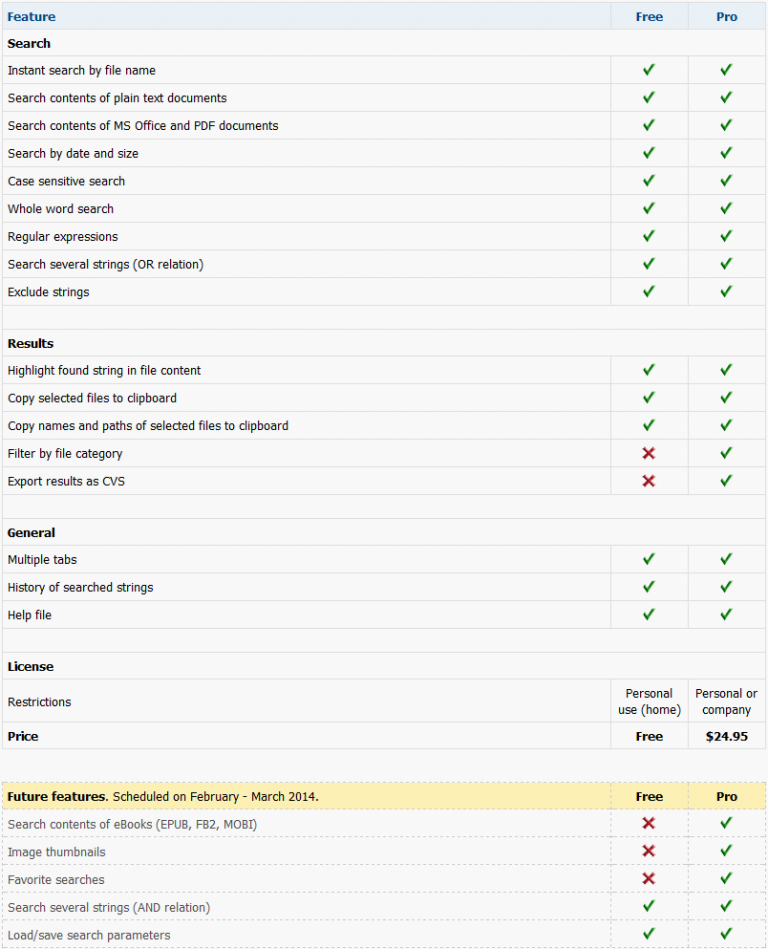Click the Future features heading text

(58, 797)
